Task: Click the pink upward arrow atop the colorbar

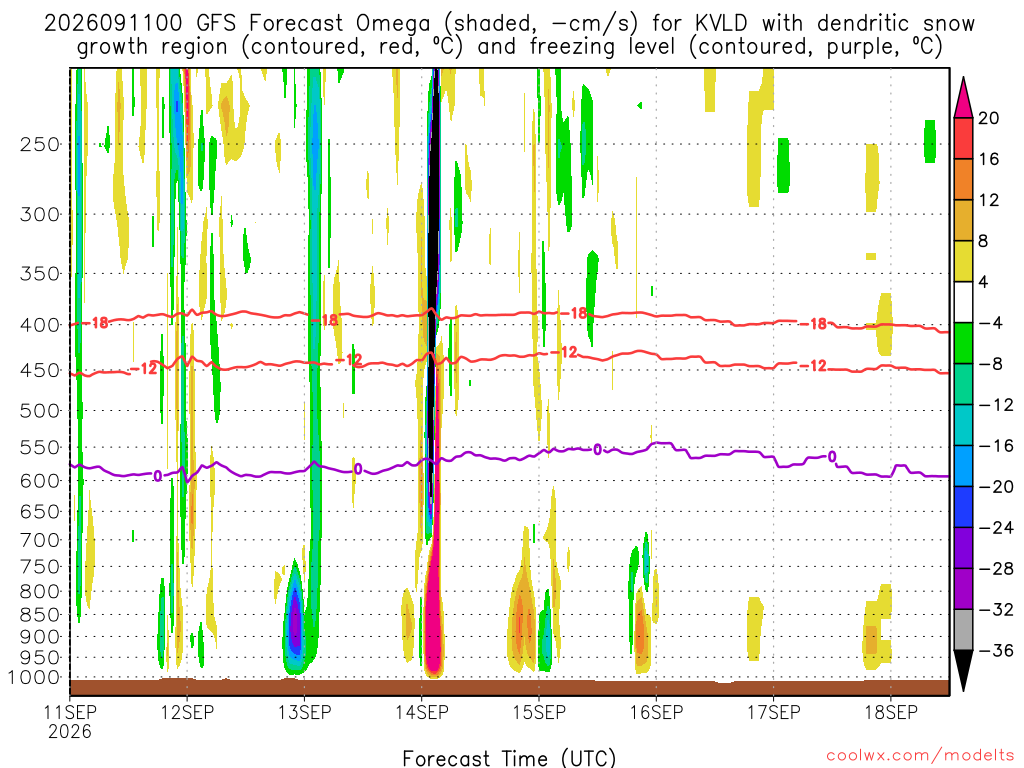Action: pyautogui.click(x=963, y=97)
